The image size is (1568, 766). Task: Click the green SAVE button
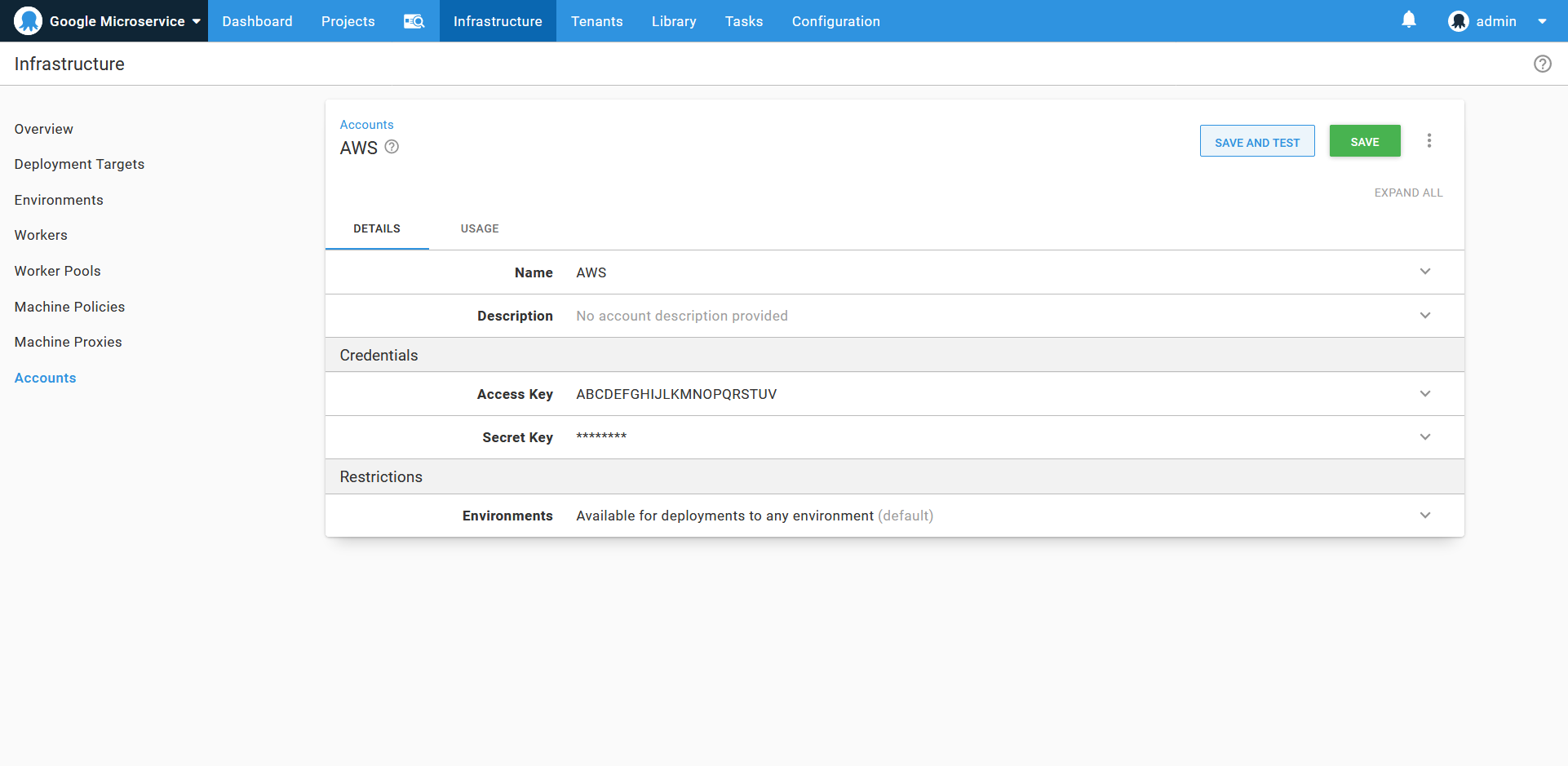tap(1364, 140)
